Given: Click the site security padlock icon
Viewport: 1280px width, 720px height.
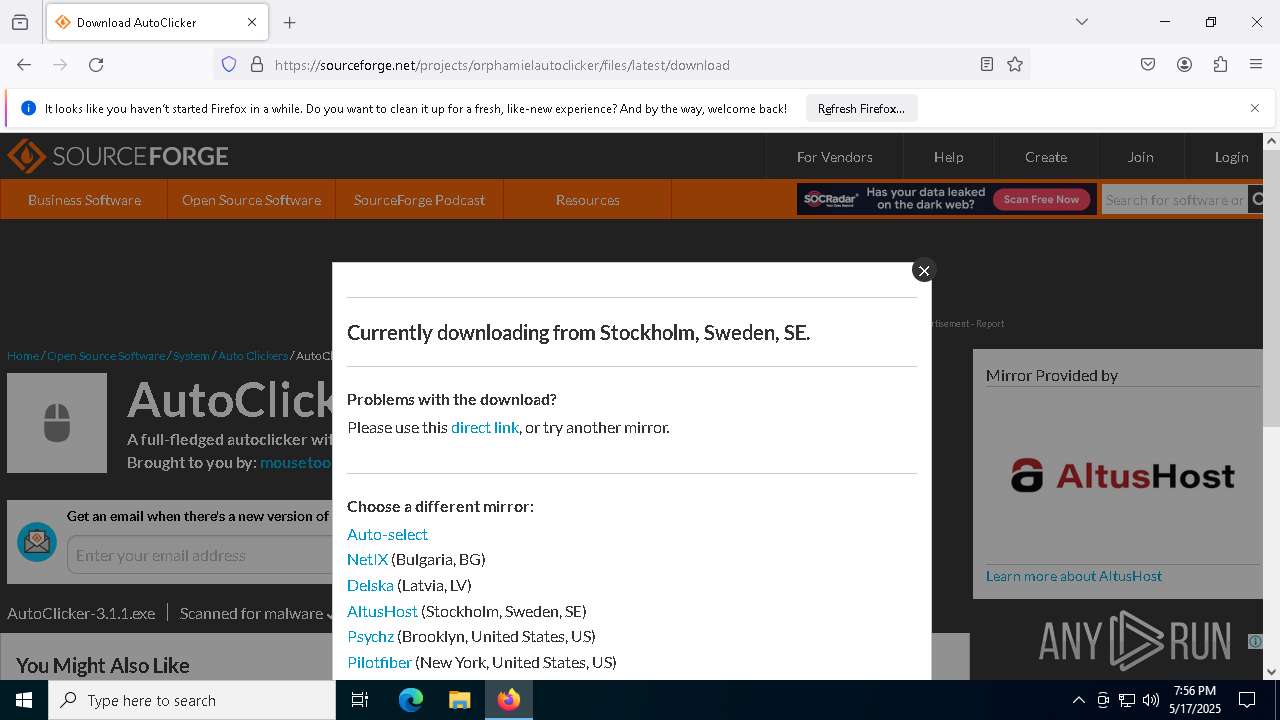Looking at the screenshot, I should tap(257, 65).
